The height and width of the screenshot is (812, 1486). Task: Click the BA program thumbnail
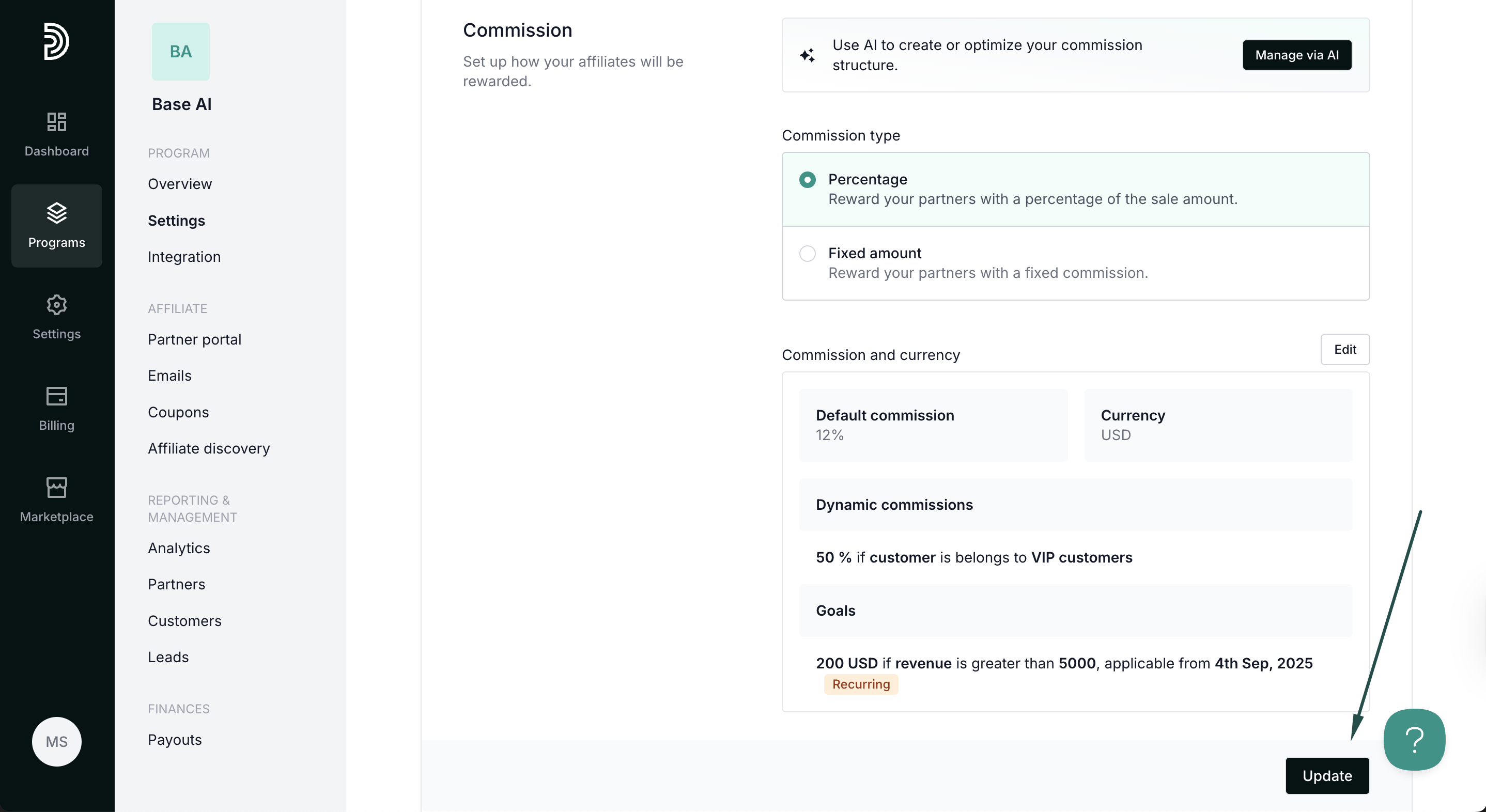coord(180,51)
